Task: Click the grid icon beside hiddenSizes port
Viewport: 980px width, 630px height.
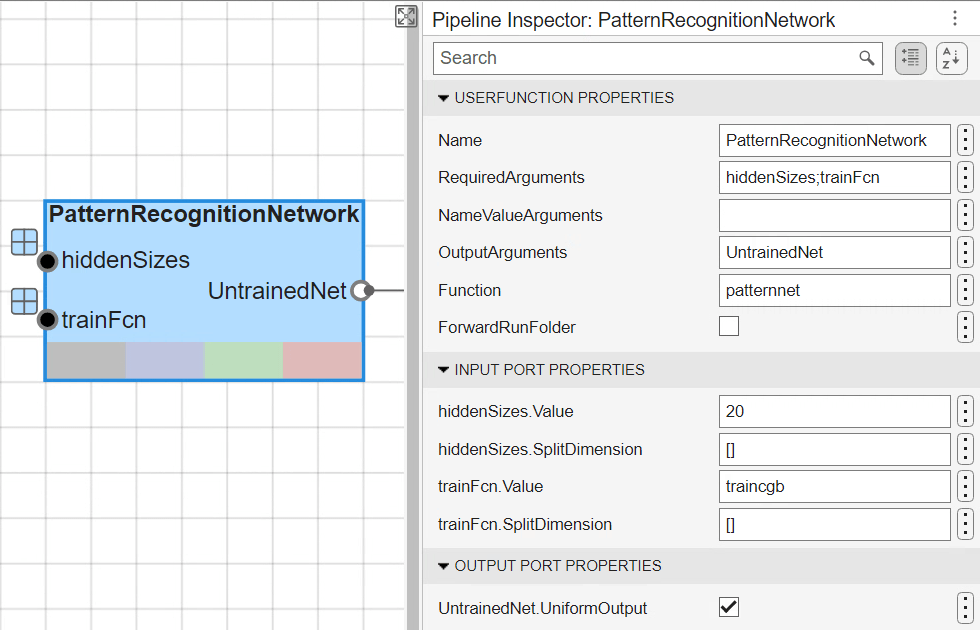Action: point(25,242)
